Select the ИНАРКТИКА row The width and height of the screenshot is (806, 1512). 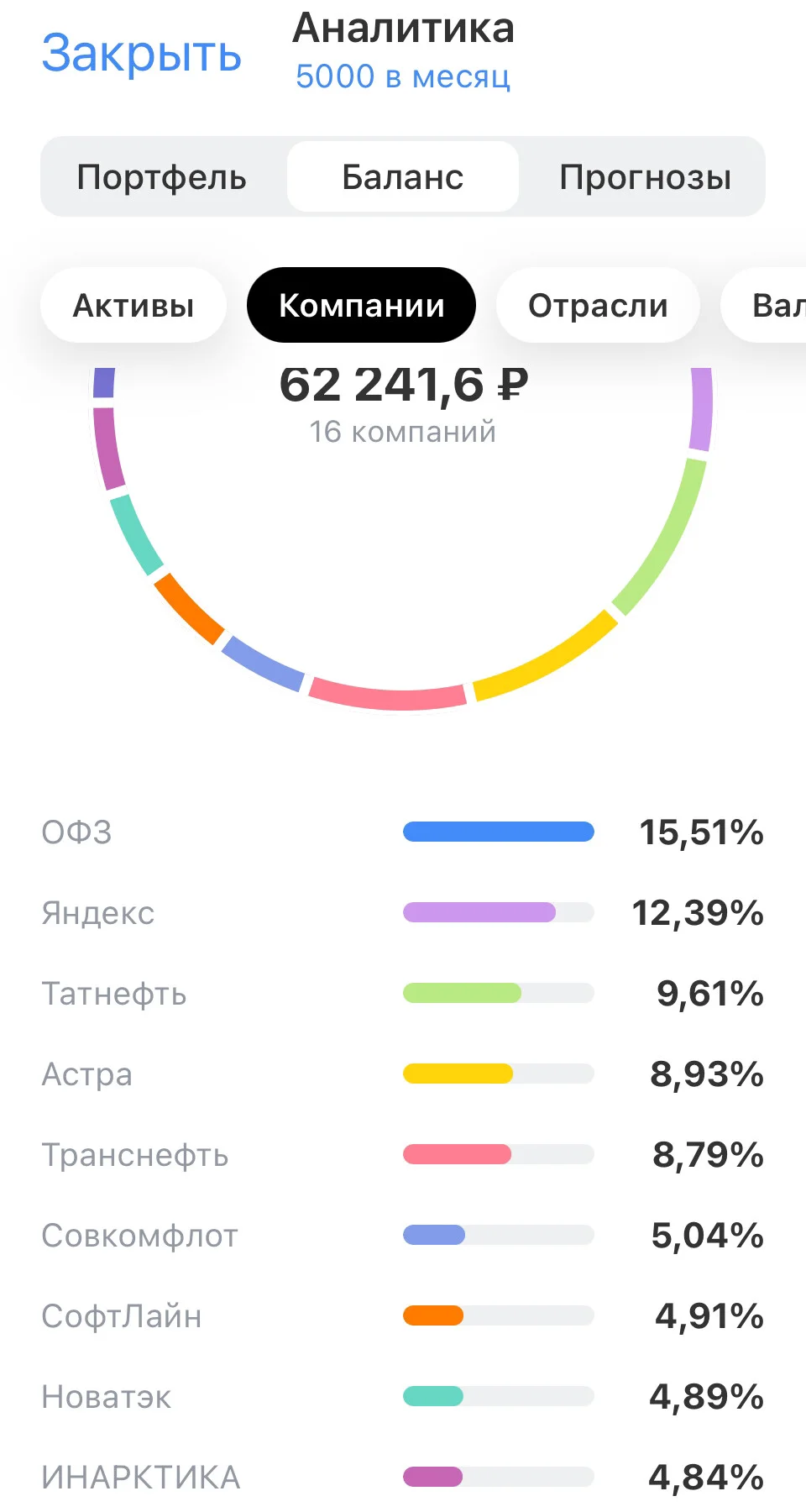click(x=403, y=1478)
